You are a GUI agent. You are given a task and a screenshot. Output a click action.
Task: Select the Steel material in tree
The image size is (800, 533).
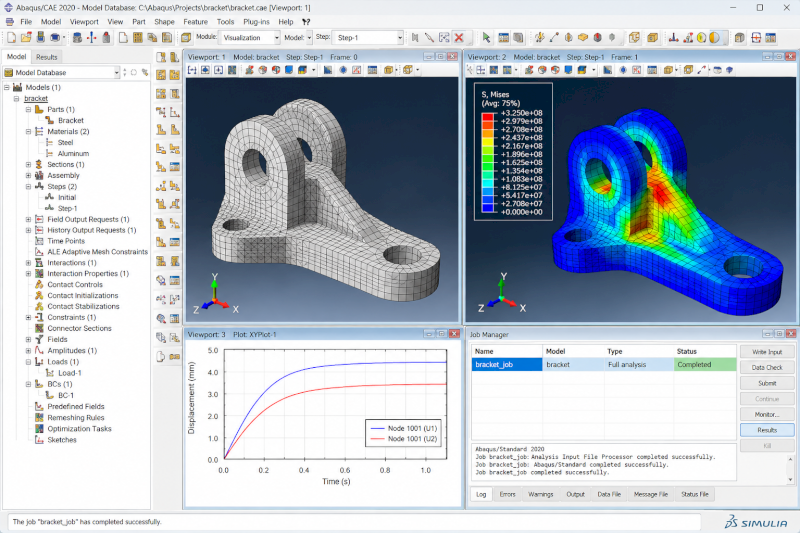click(x=65, y=142)
